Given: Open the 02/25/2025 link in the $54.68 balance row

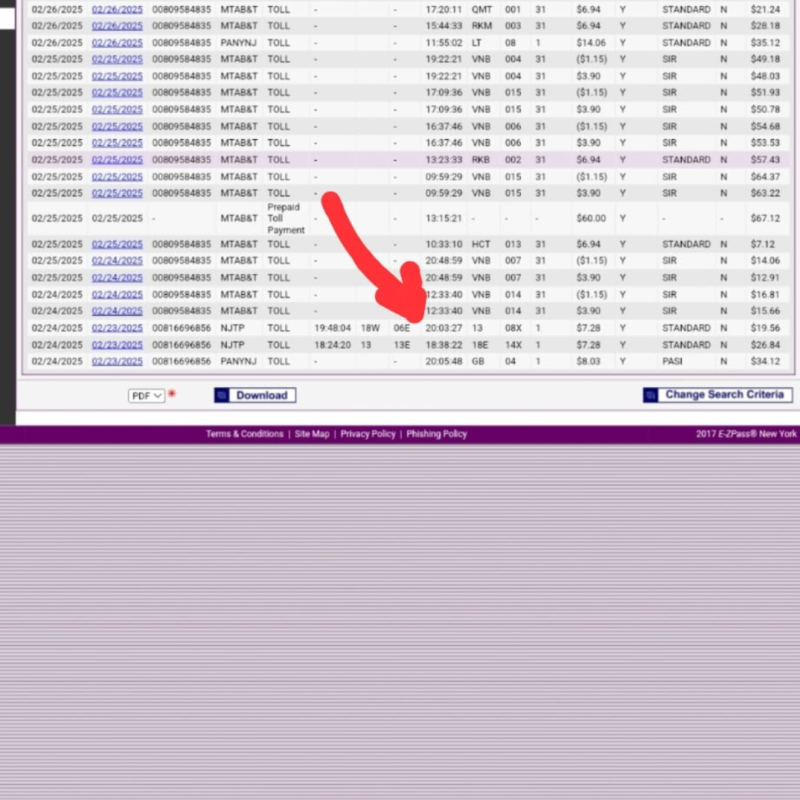Looking at the screenshot, I should 117,126.
